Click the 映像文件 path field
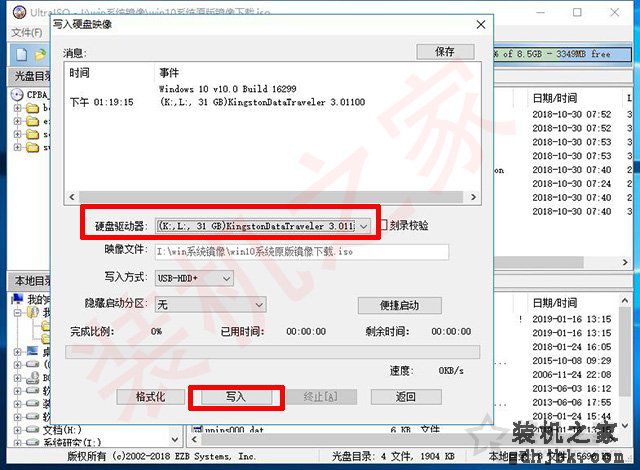The image size is (640, 470). coord(302,252)
